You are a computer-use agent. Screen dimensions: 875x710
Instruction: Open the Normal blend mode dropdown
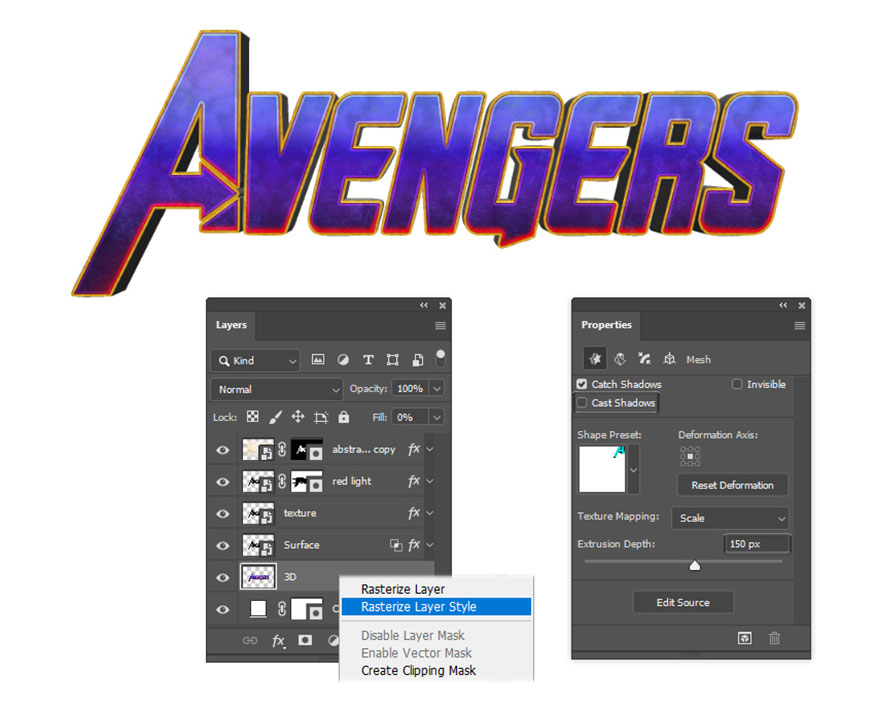tap(277, 389)
